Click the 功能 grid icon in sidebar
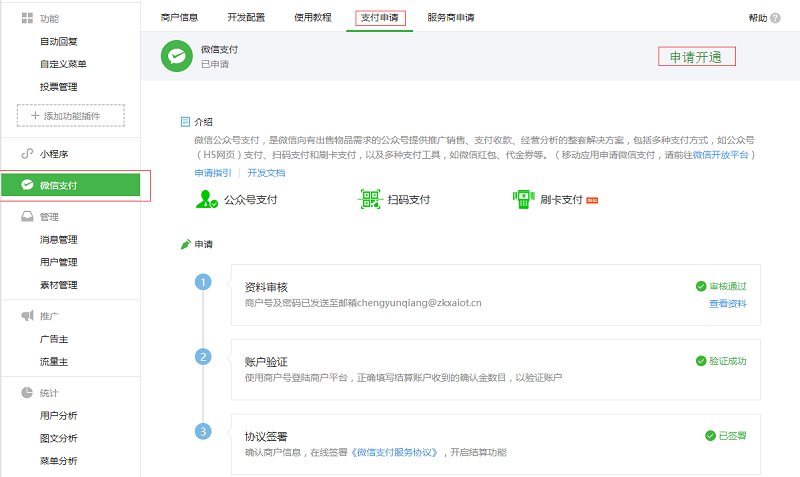Image resolution: width=800 pixels, height=477 pixels. tap(27, 18)
